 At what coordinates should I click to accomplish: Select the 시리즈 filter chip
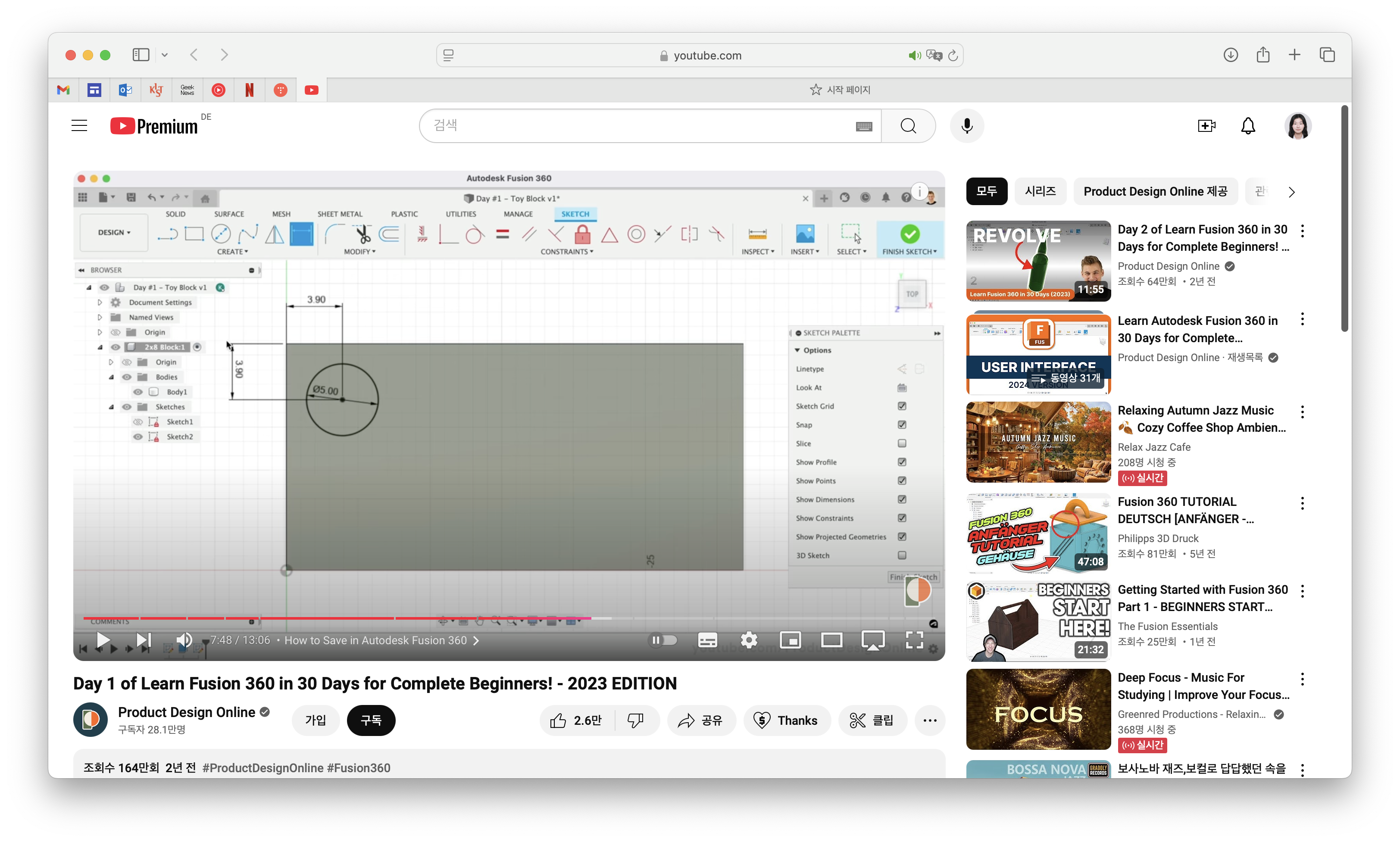point(1040,191)
